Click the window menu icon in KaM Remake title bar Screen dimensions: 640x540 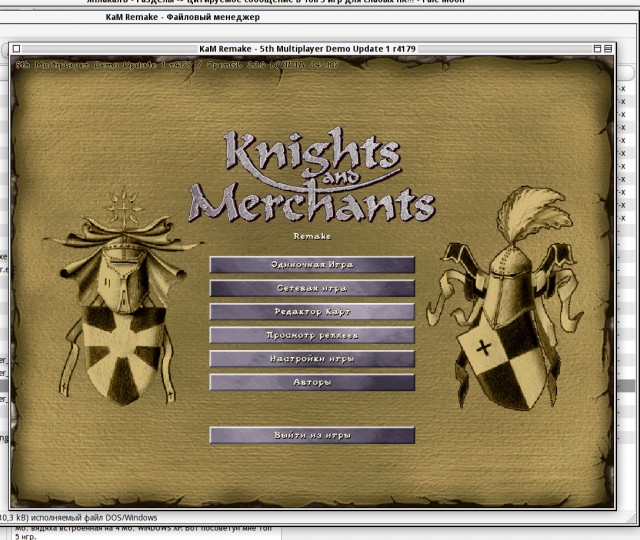tap(17, 49)
